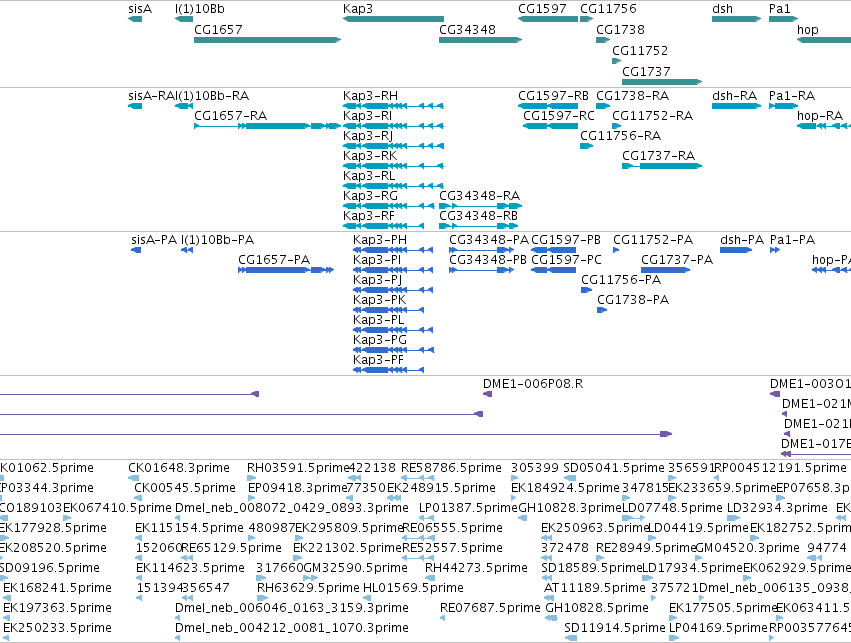Screen dimensions: 851x643
Task: Click the CG11752 gene label
Action: click(640, 51)
